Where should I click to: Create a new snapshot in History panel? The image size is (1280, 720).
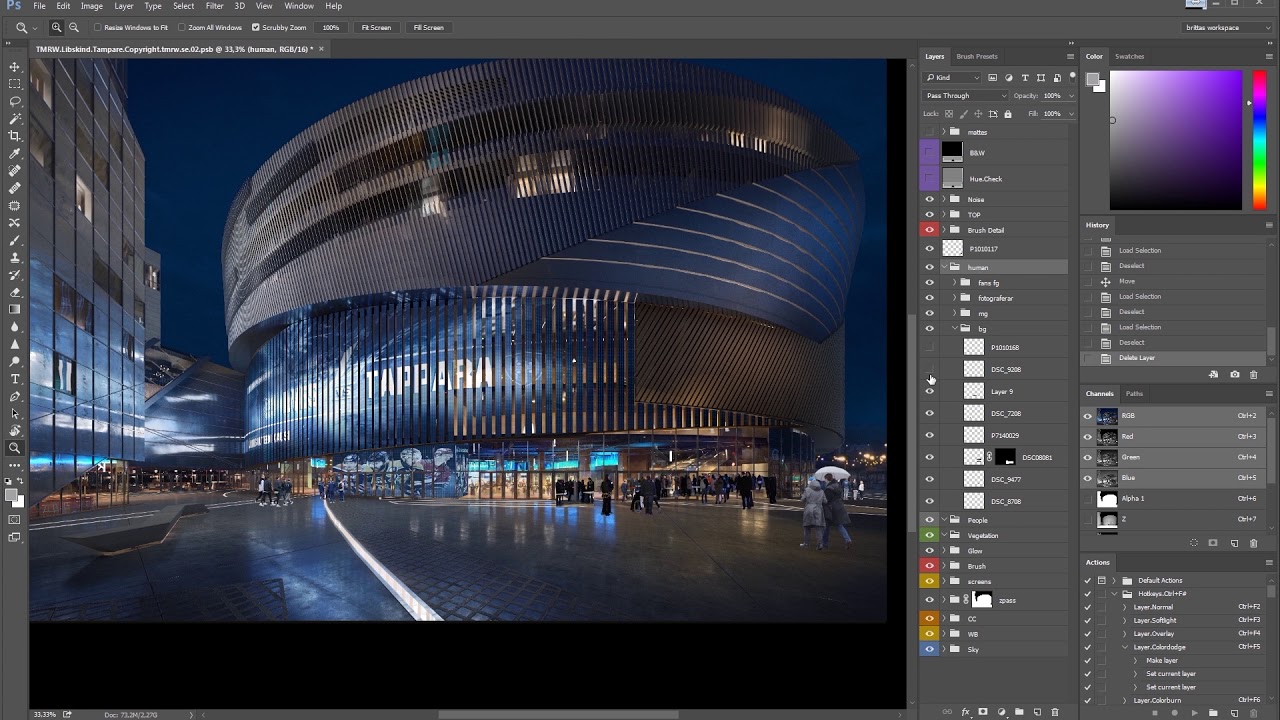pos(1235,374)
